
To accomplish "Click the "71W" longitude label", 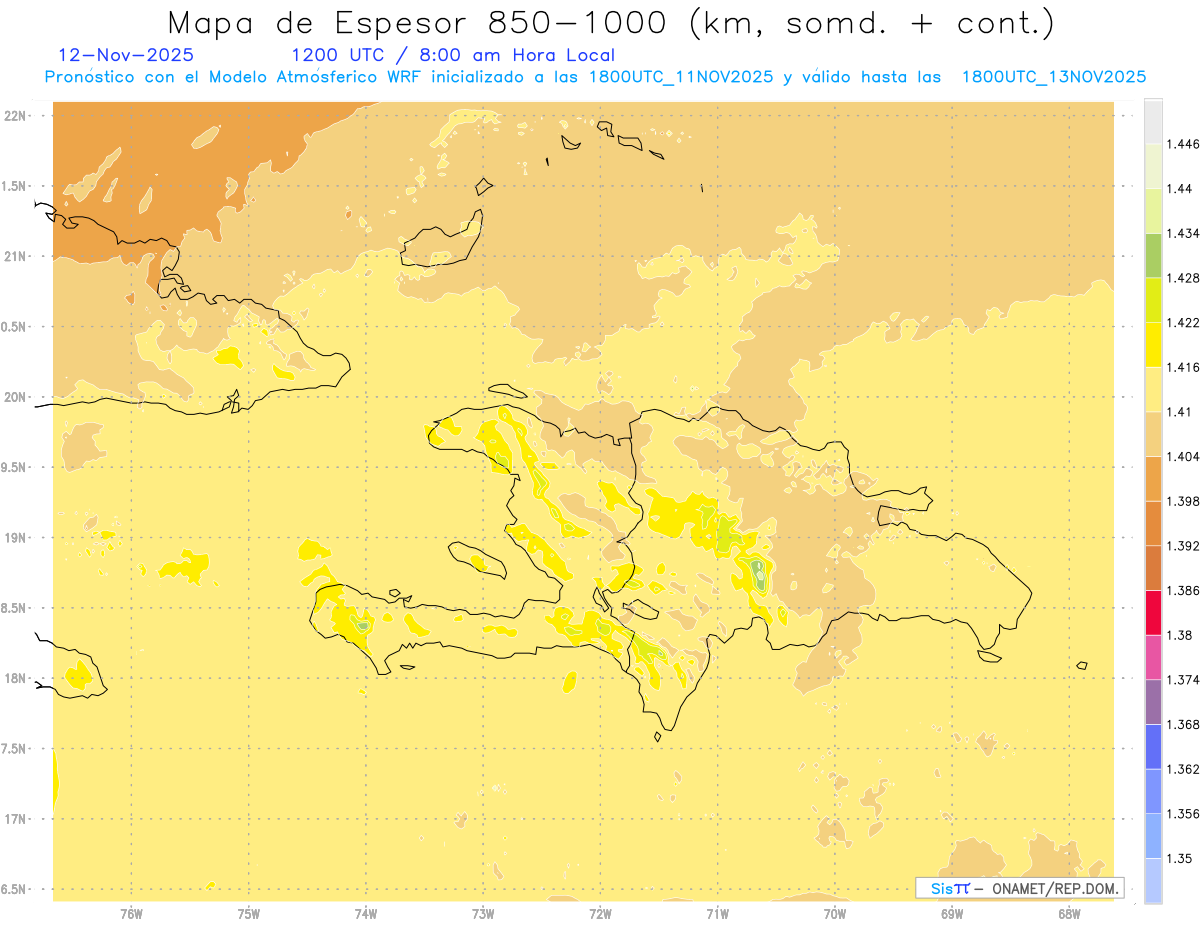I will 717,913.
